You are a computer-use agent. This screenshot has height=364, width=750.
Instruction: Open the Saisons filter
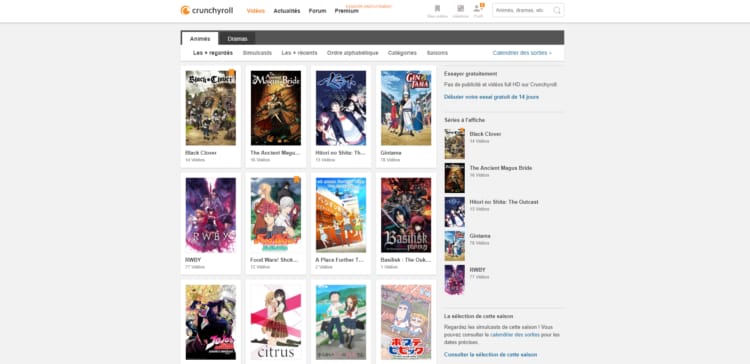point(437,53)
